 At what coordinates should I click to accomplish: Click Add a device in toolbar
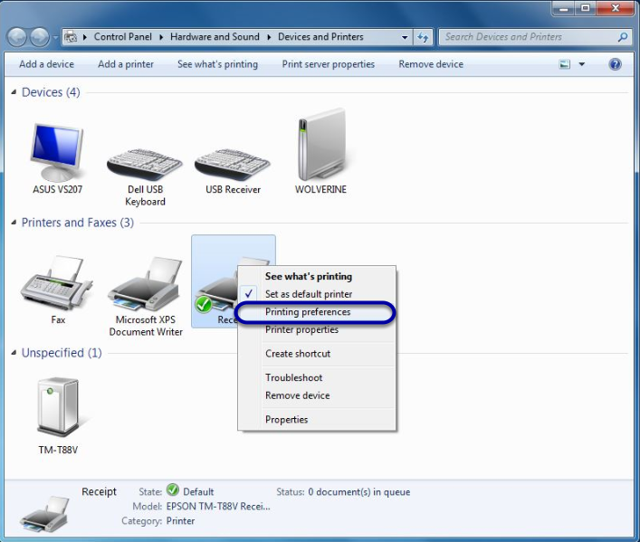[x=47, y=64]
